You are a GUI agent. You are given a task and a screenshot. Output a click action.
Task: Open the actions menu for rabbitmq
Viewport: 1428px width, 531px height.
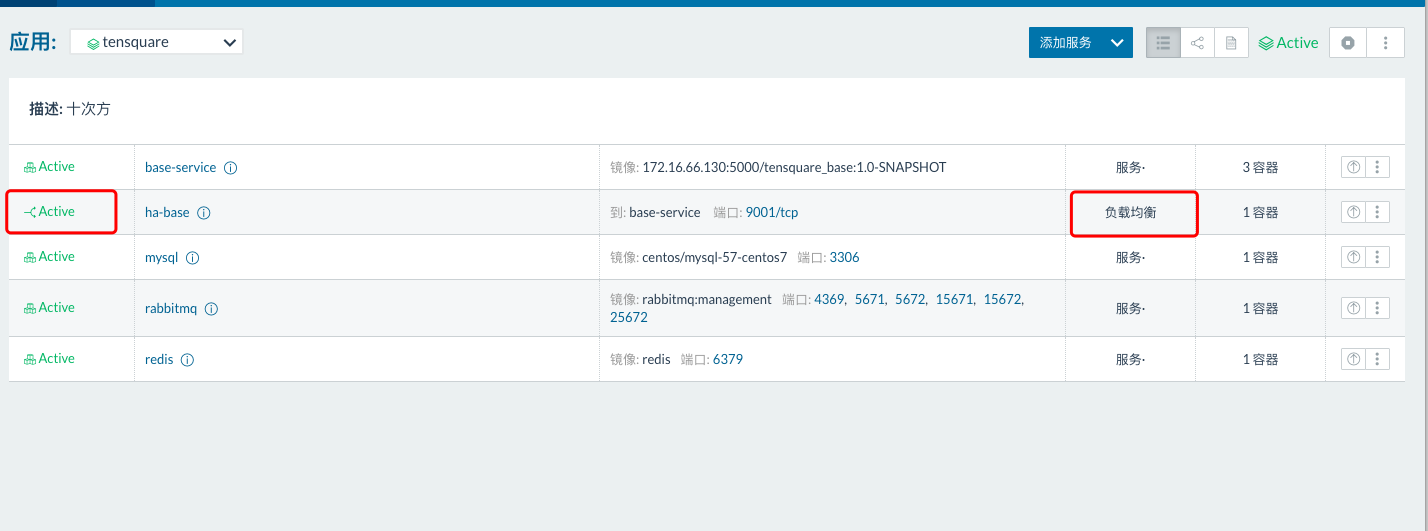pos(1378,308)
